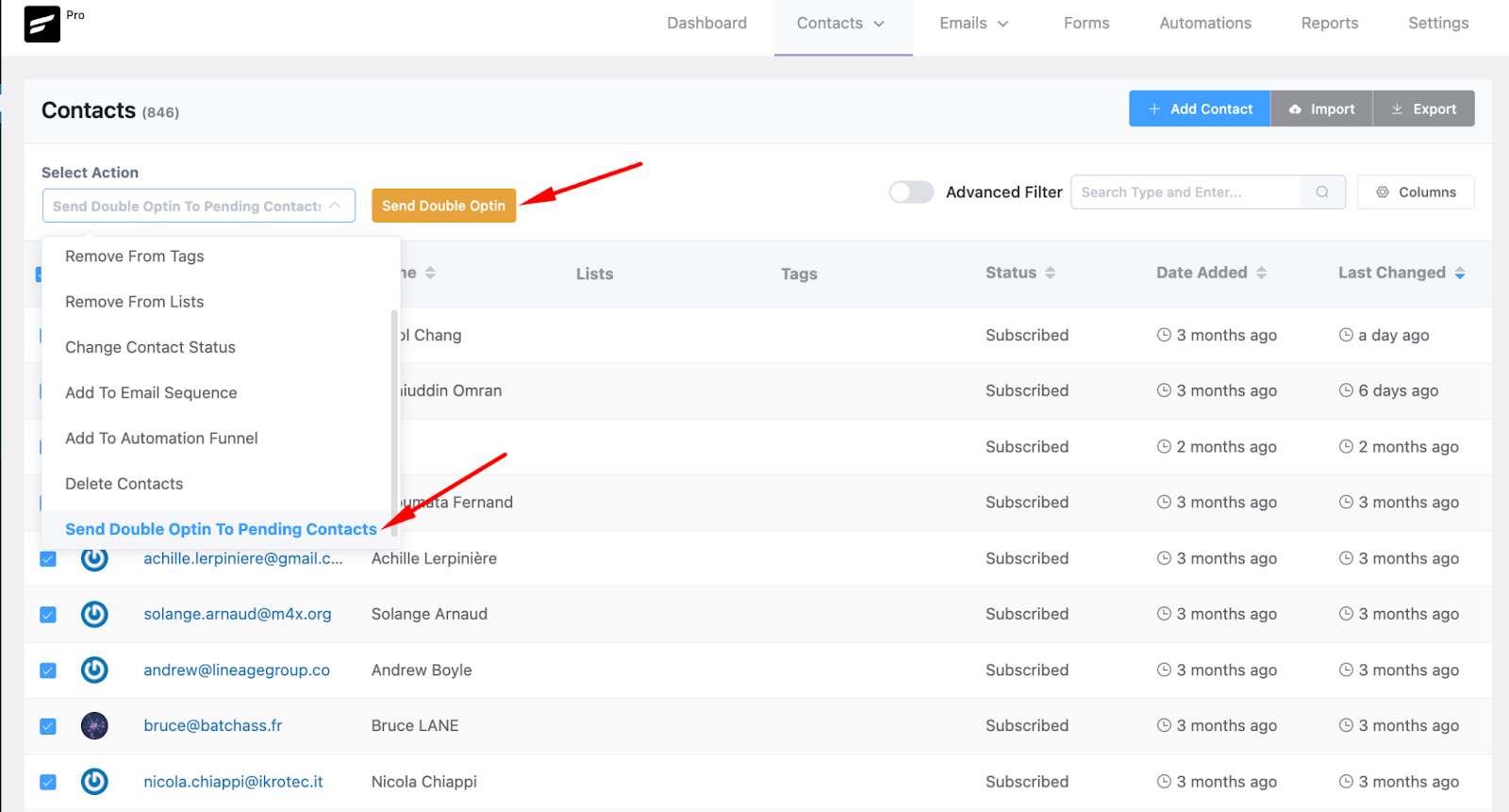Click the FluentCRM logo icon
The height and width of the screenshot is (812, 1509).
click(41, 25)
